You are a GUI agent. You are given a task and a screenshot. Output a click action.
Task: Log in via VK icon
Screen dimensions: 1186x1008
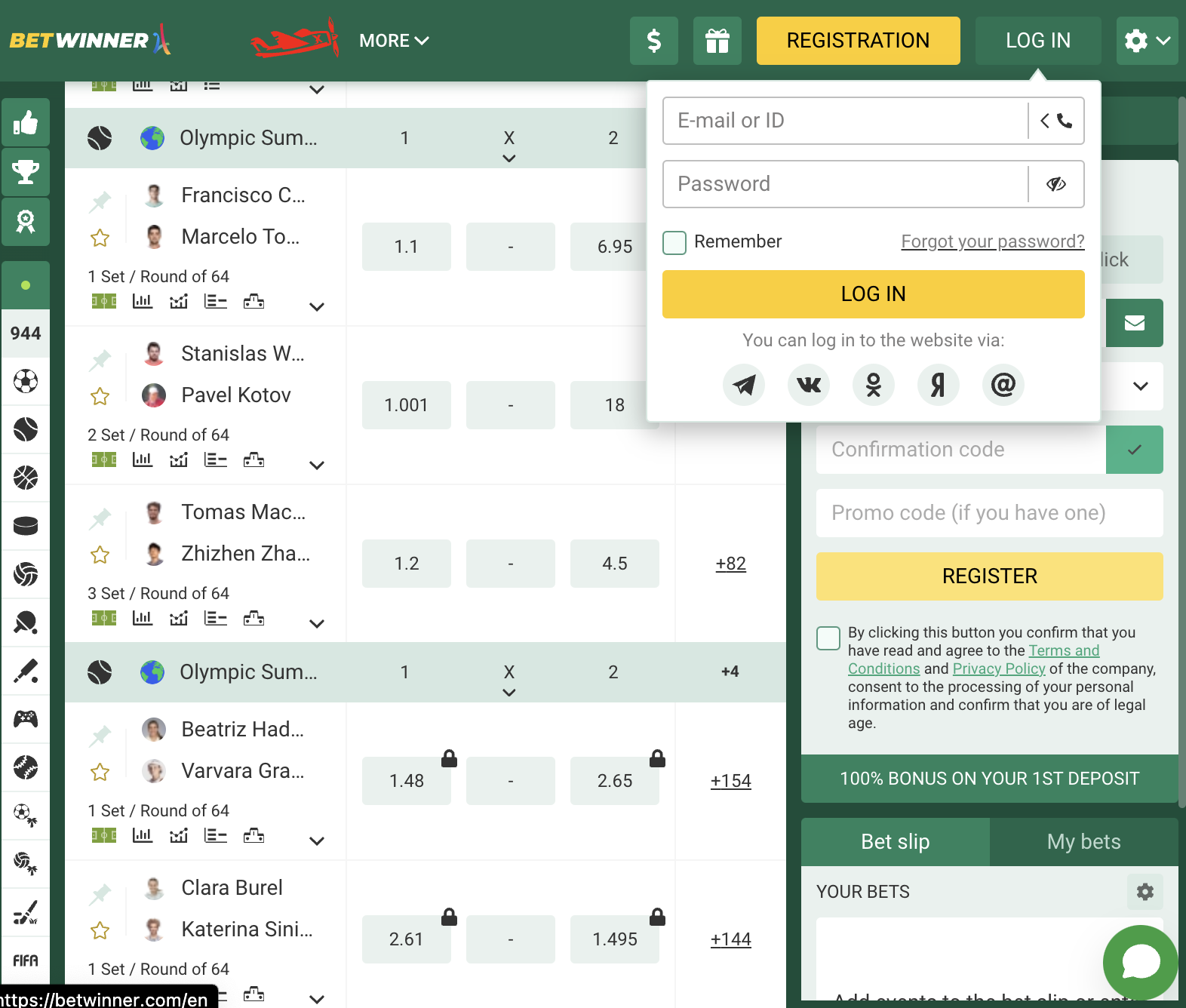(x=809, y=385)
